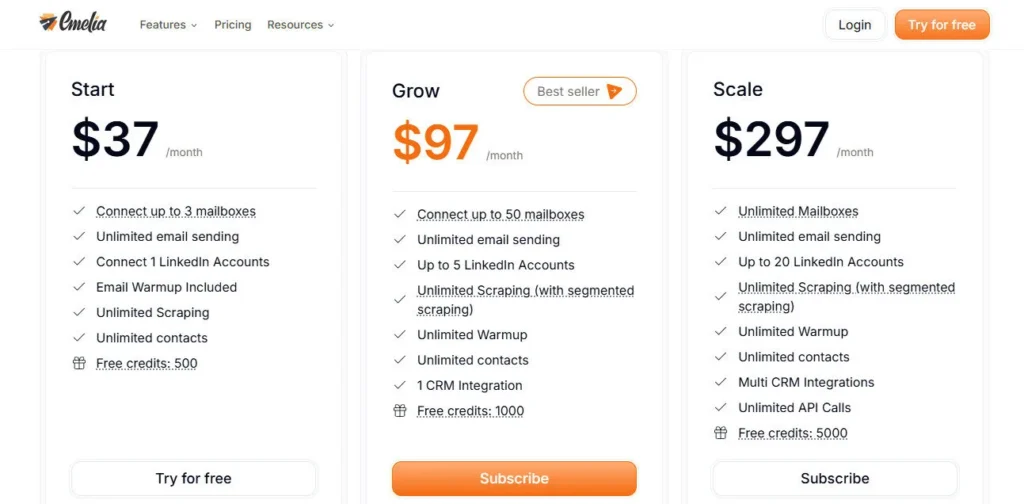Open the Pricing page
1024x504 pixels.
pyautogui.click(x=233, y=25)
